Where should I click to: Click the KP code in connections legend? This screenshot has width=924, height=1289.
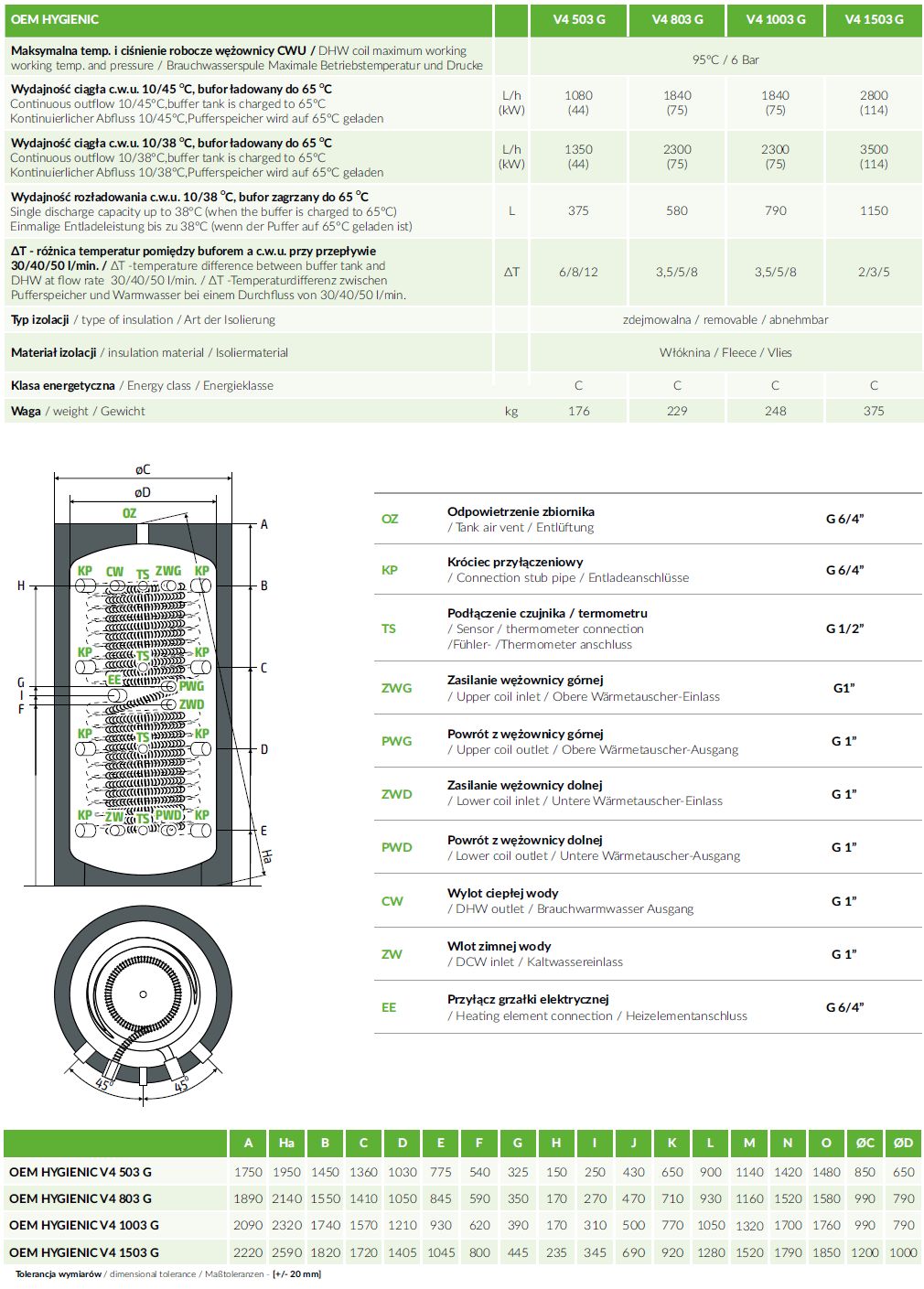click(390, 570)
